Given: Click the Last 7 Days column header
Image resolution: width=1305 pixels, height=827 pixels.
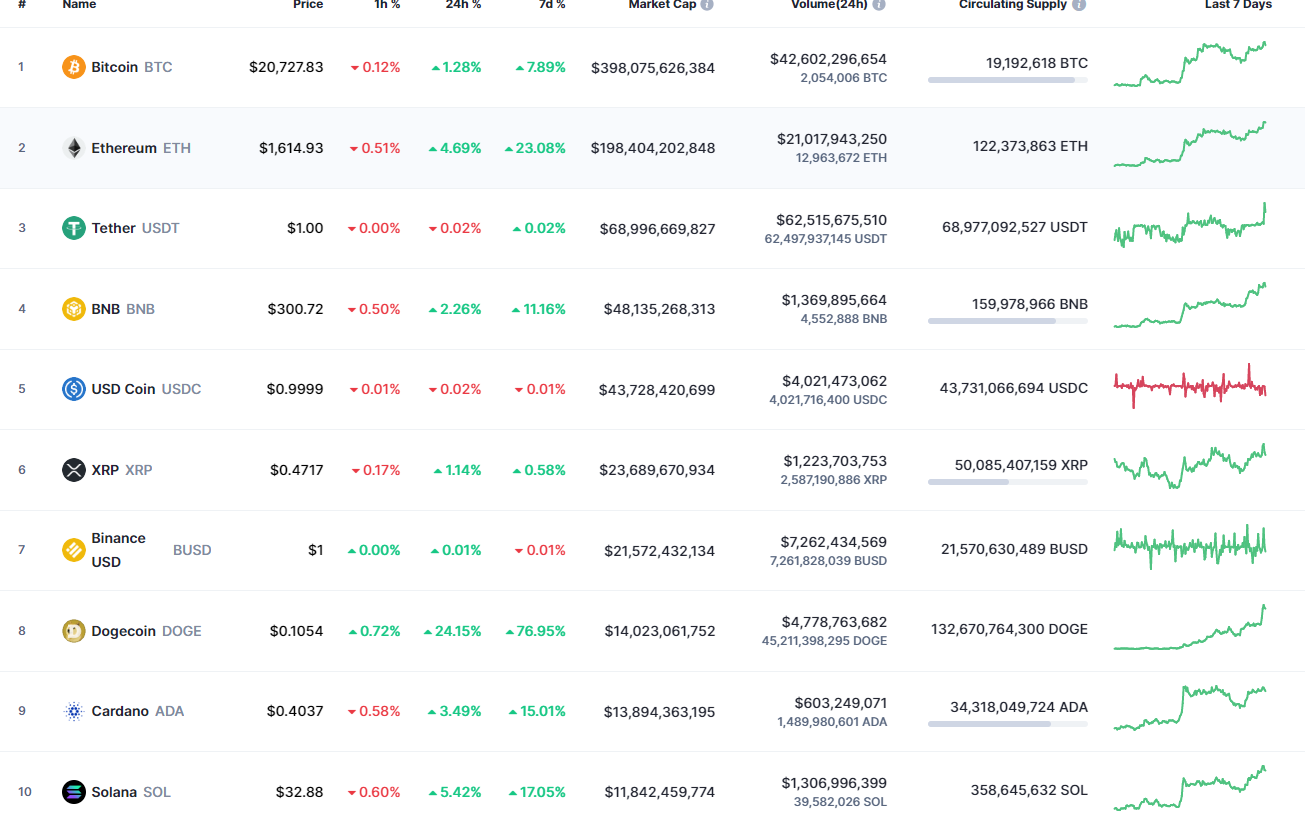Looking at the screenshot, I should coord(1238,4).
